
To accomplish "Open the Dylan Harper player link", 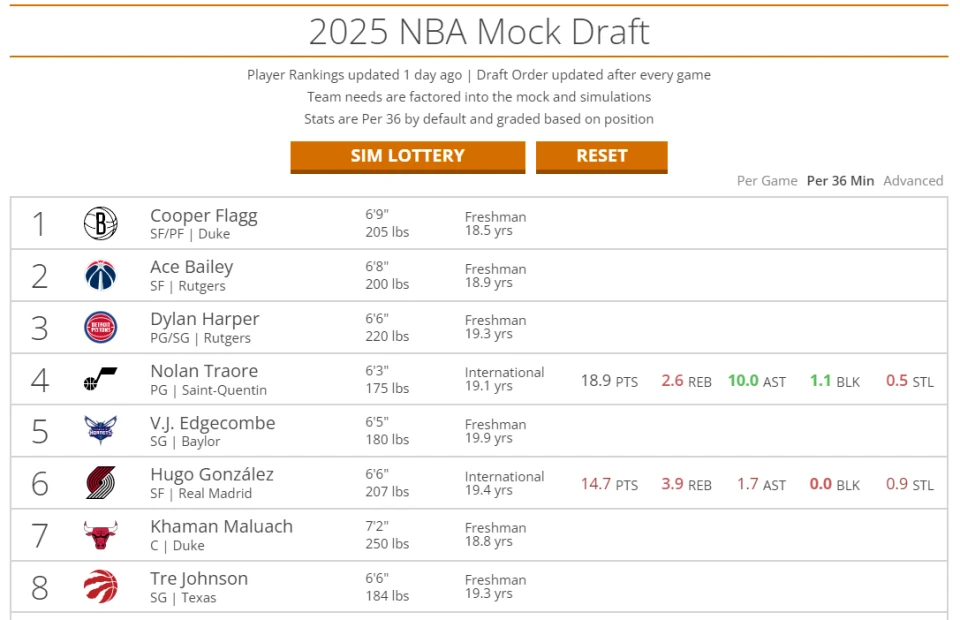I will [x=204, y=319].
